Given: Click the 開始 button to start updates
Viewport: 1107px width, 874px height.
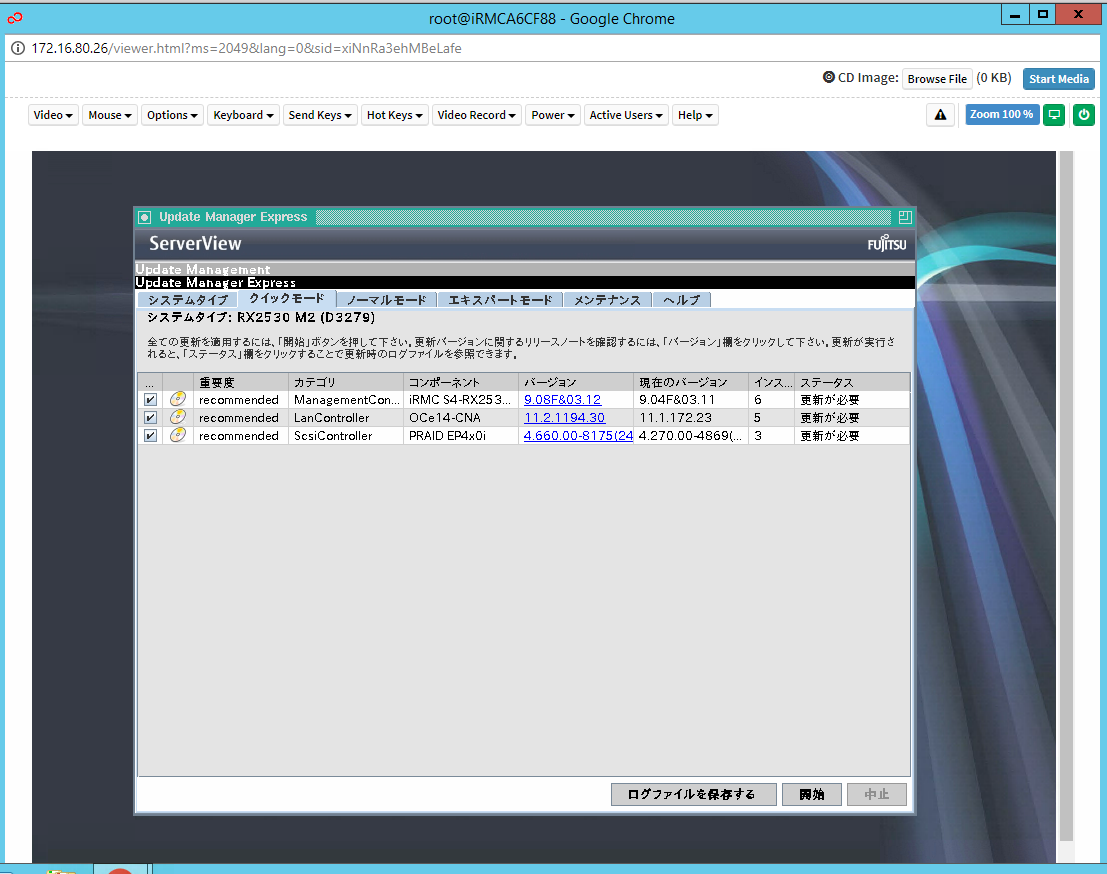Looking at the screenshot, I should (x=811, y=794).
